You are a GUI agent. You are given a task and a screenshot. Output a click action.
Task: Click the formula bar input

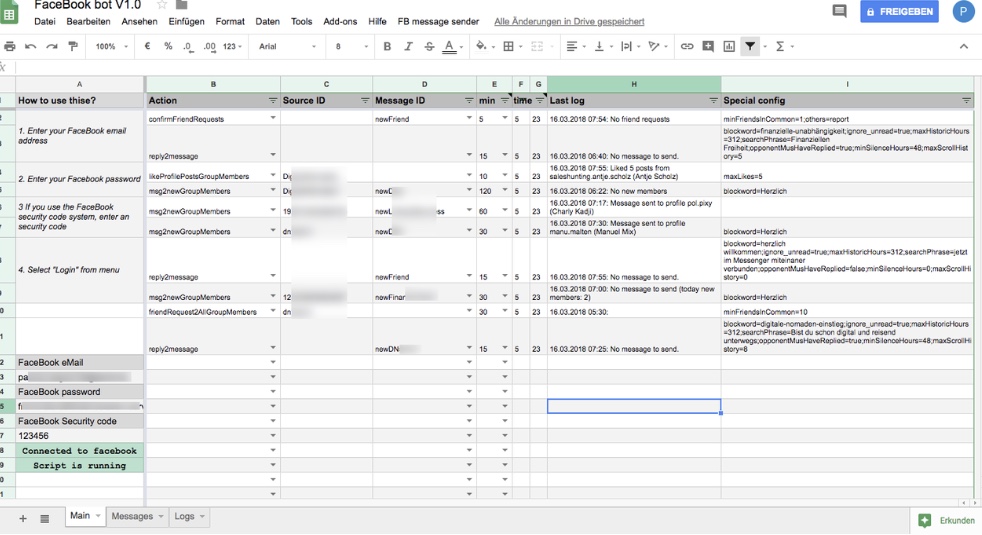coord(495,67)
